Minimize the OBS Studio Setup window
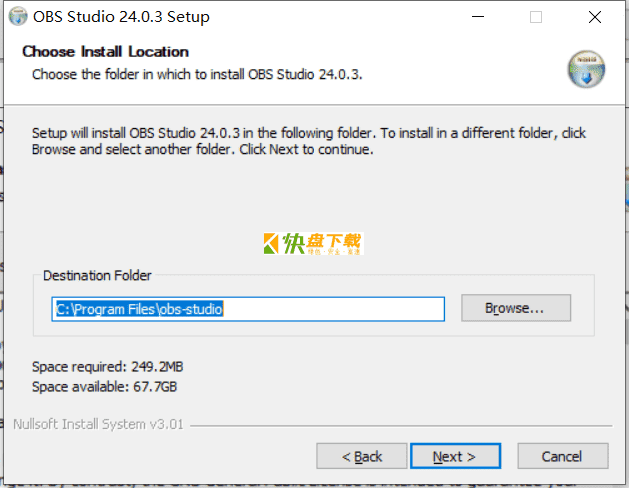This screenshot has height=488, width=629. click(478, 17)
